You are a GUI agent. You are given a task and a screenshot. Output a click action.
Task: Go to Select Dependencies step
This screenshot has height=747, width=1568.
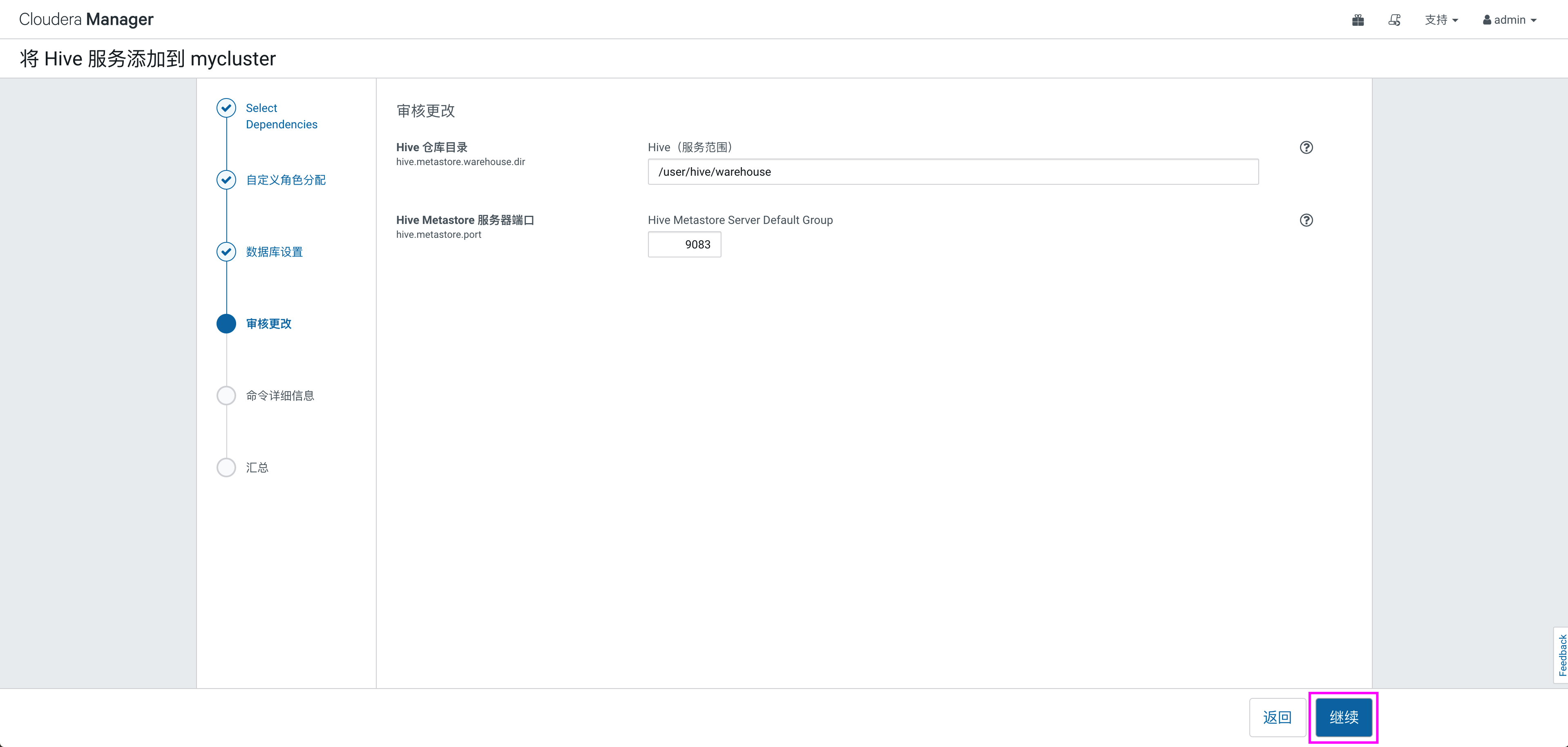(281, 116)
